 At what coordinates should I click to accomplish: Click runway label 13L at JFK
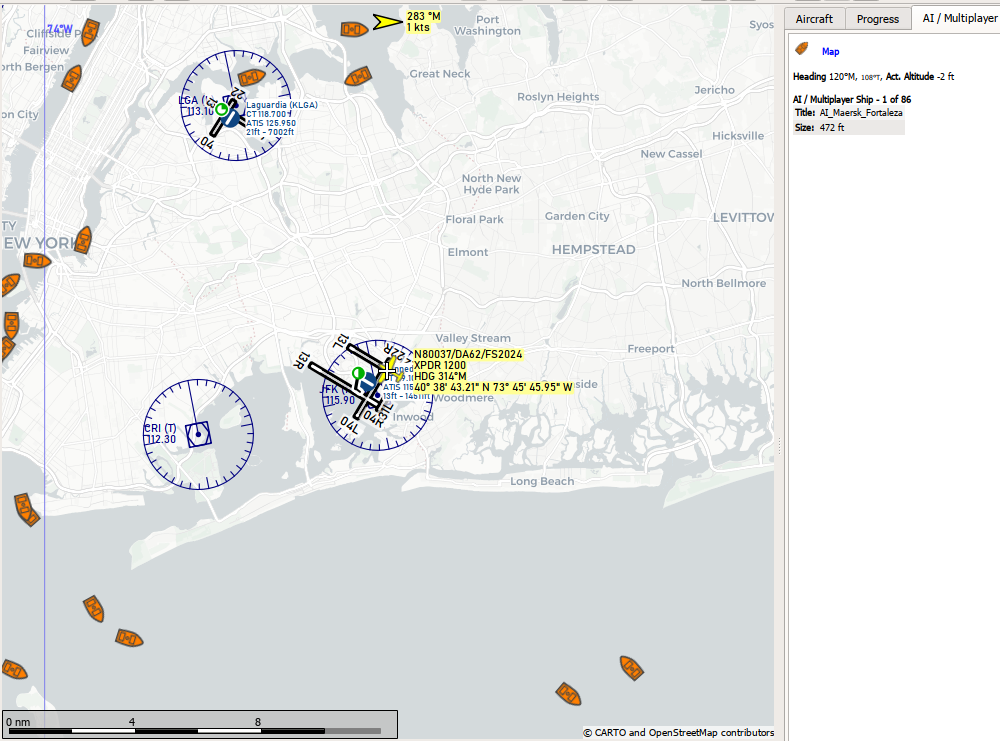[x=341, y=341]
